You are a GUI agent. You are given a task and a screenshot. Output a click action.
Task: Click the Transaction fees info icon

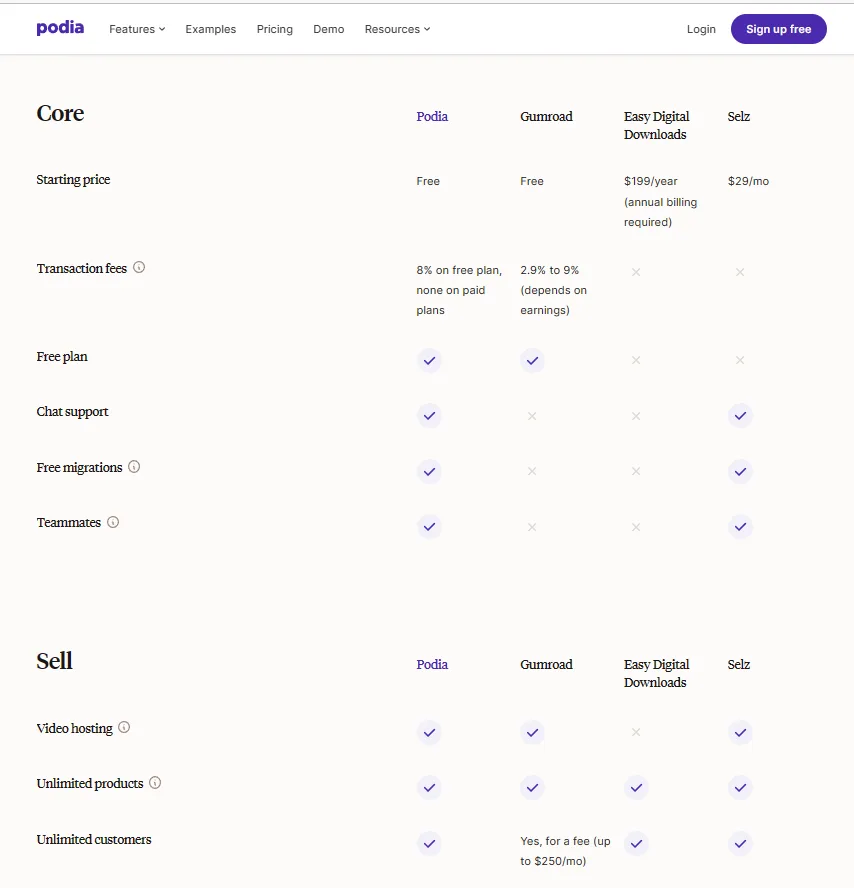pyautogui.click(x=139, y=267)
